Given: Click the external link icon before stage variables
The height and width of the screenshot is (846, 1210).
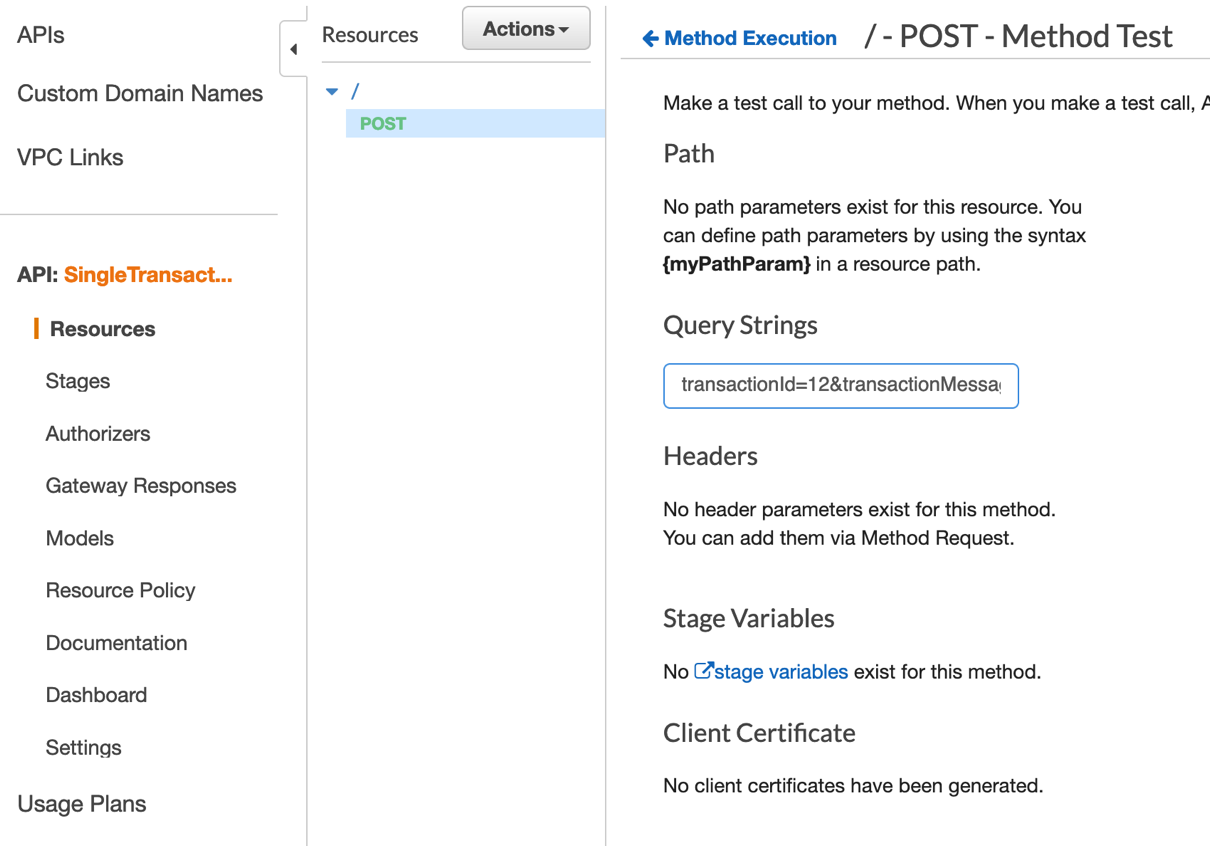Looking at the screenshot, I should [704, 671].
